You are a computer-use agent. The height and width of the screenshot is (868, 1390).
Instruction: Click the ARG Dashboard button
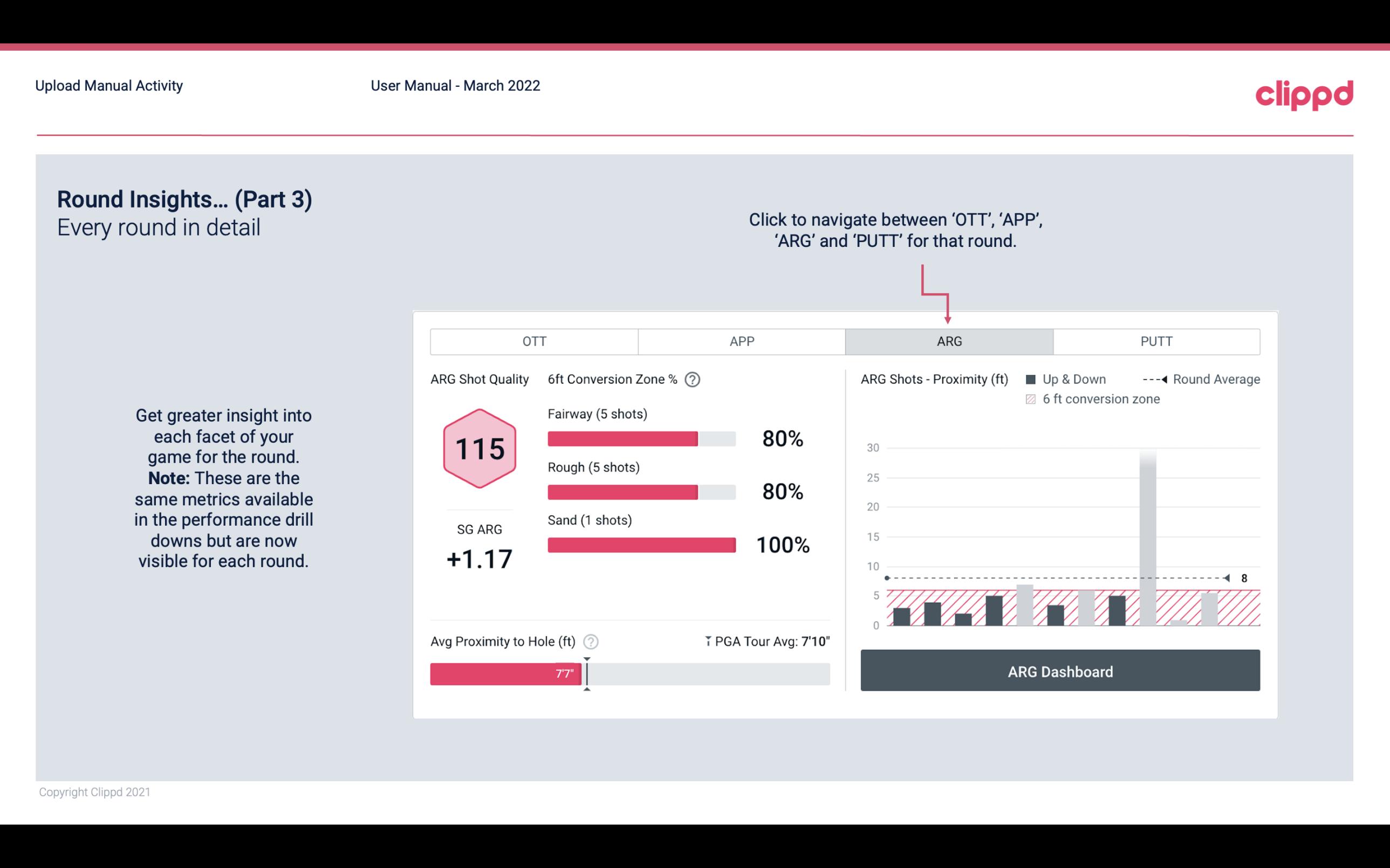(1060, 670)
